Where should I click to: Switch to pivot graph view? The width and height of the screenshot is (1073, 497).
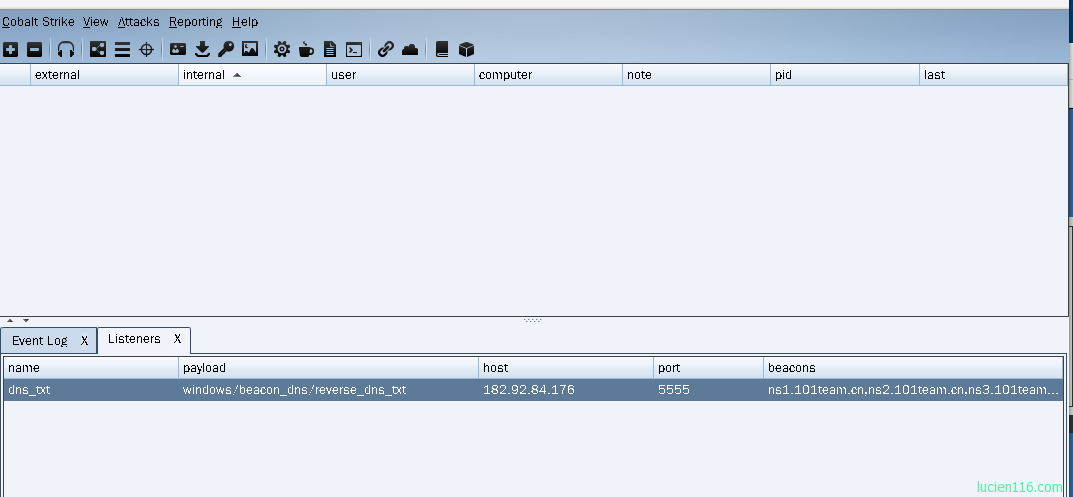(x=98, y=49)
